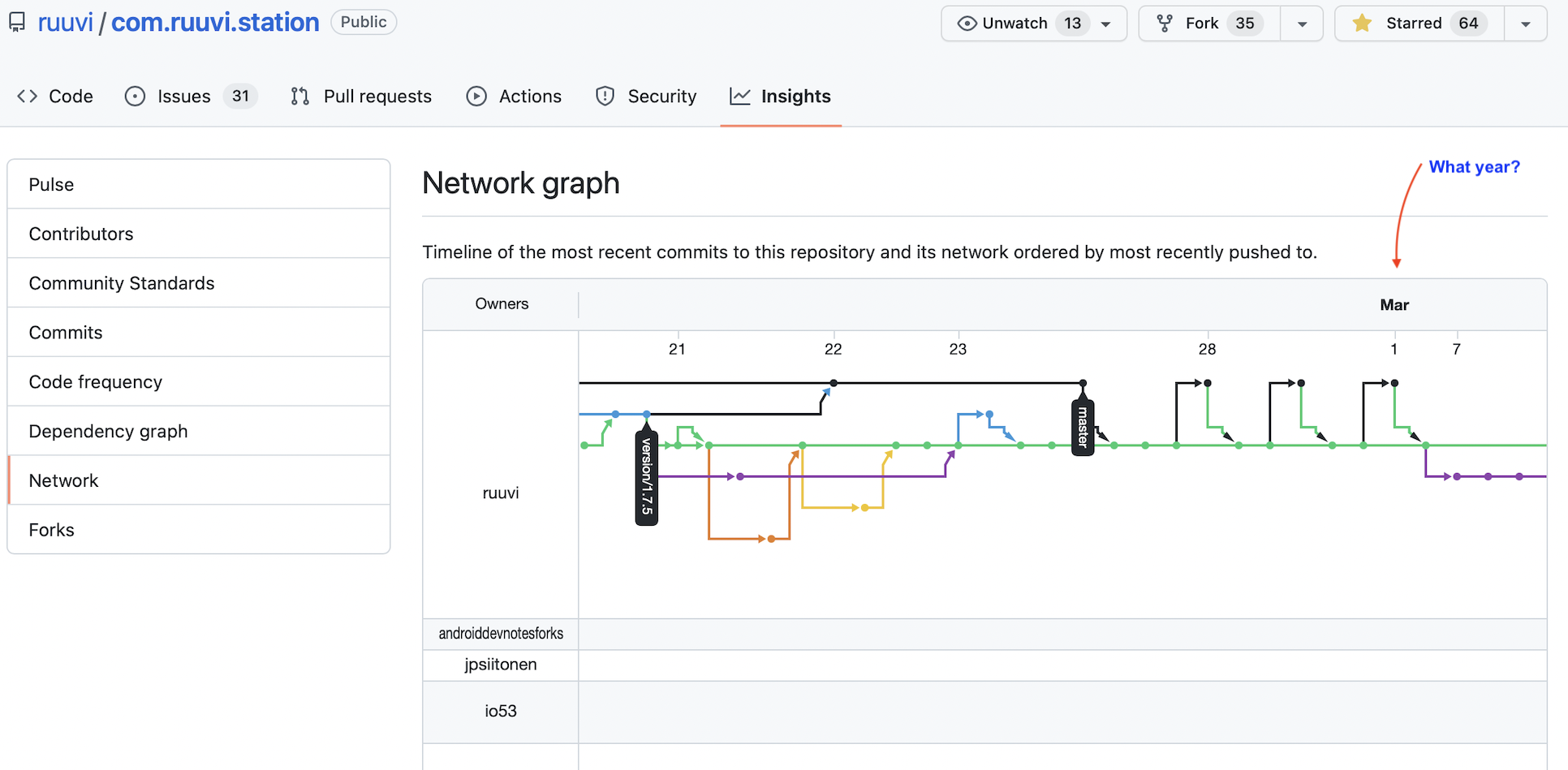Open the Unwatch notifications dropdown arrow

[x=1105, y=24]
